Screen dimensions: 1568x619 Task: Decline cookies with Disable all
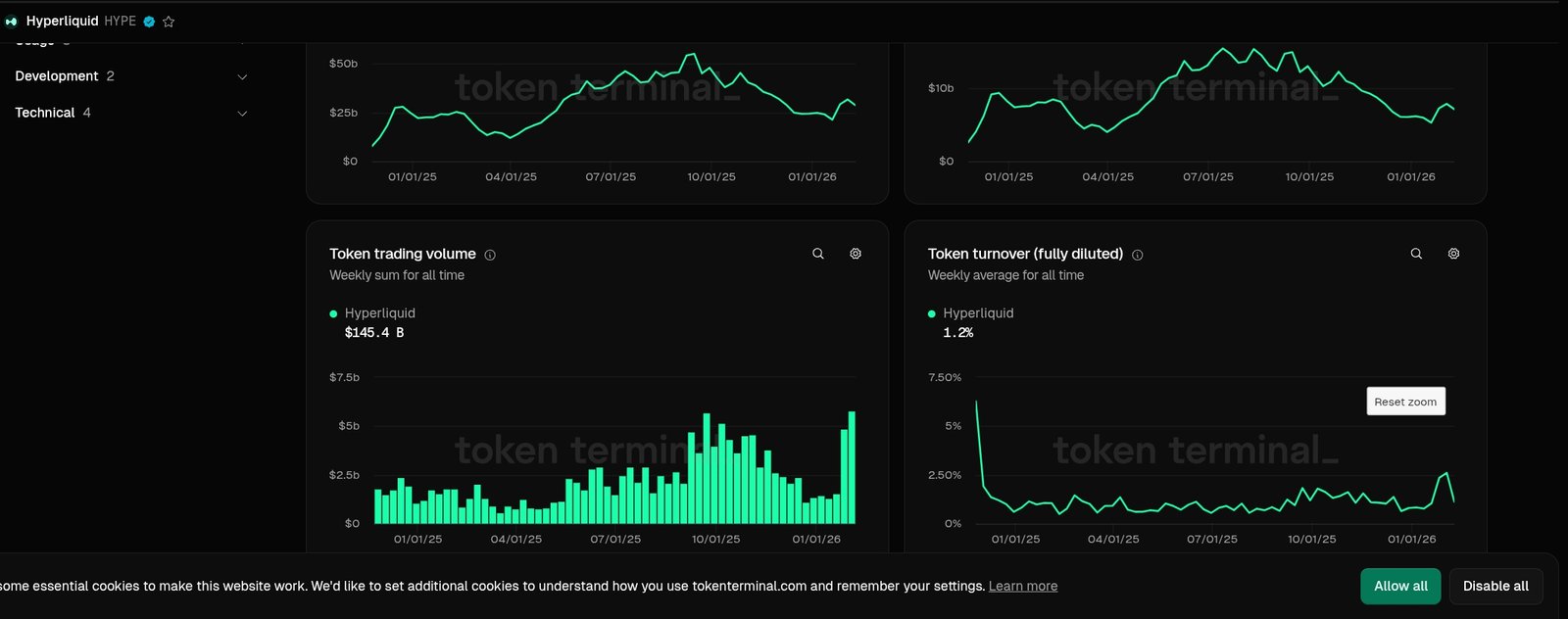(1495, 586)
